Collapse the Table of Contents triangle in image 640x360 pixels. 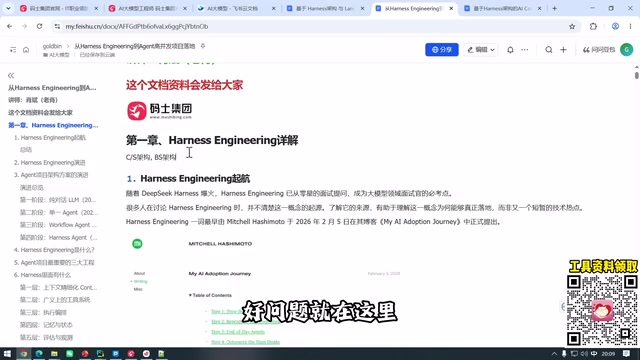[190, 295]
